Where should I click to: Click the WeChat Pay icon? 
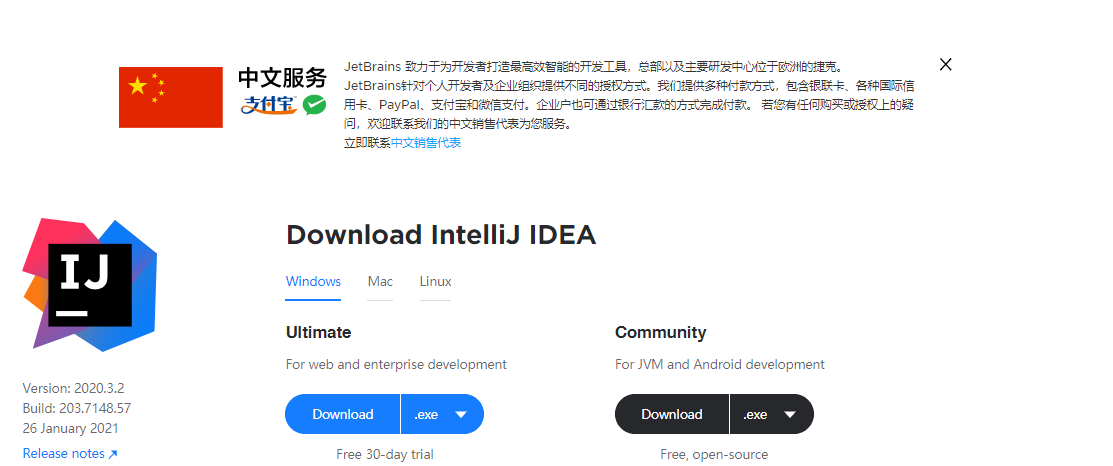tap(314, 105)
